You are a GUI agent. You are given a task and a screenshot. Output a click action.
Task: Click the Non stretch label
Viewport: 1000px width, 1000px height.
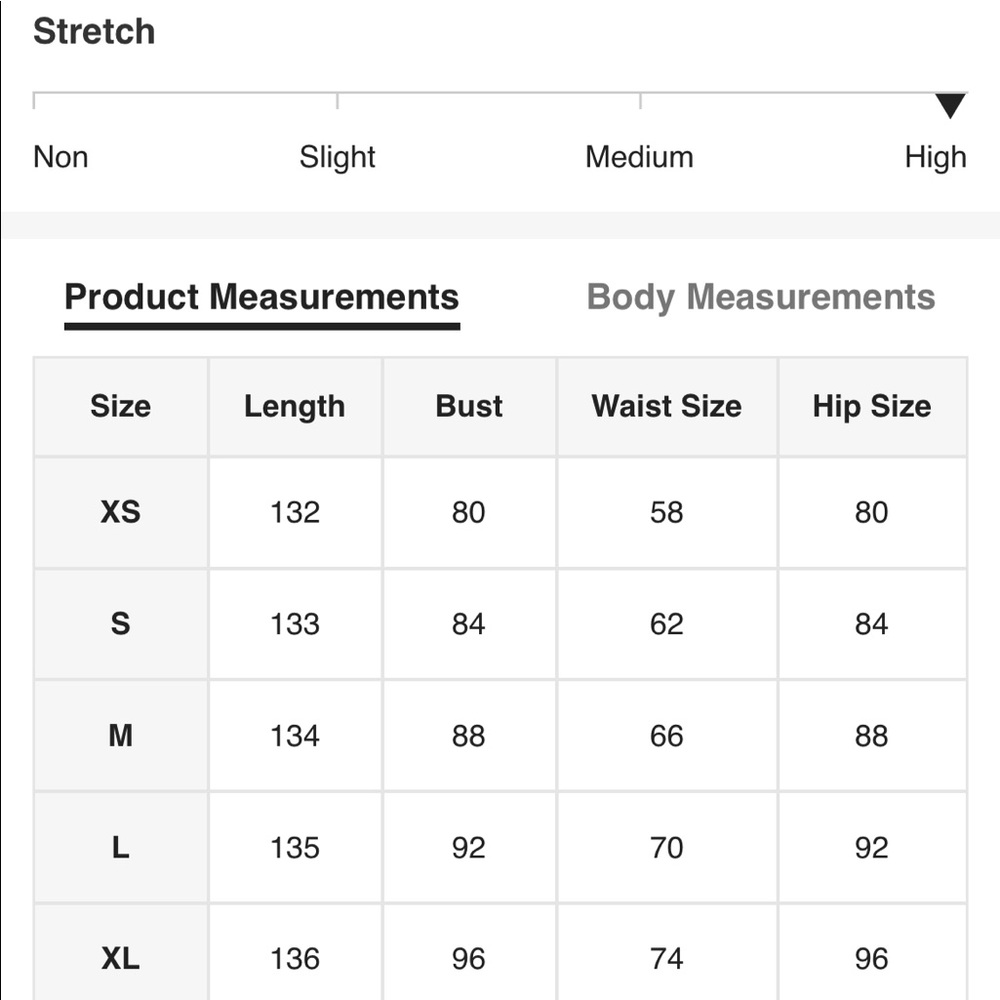tap(60, 157)
